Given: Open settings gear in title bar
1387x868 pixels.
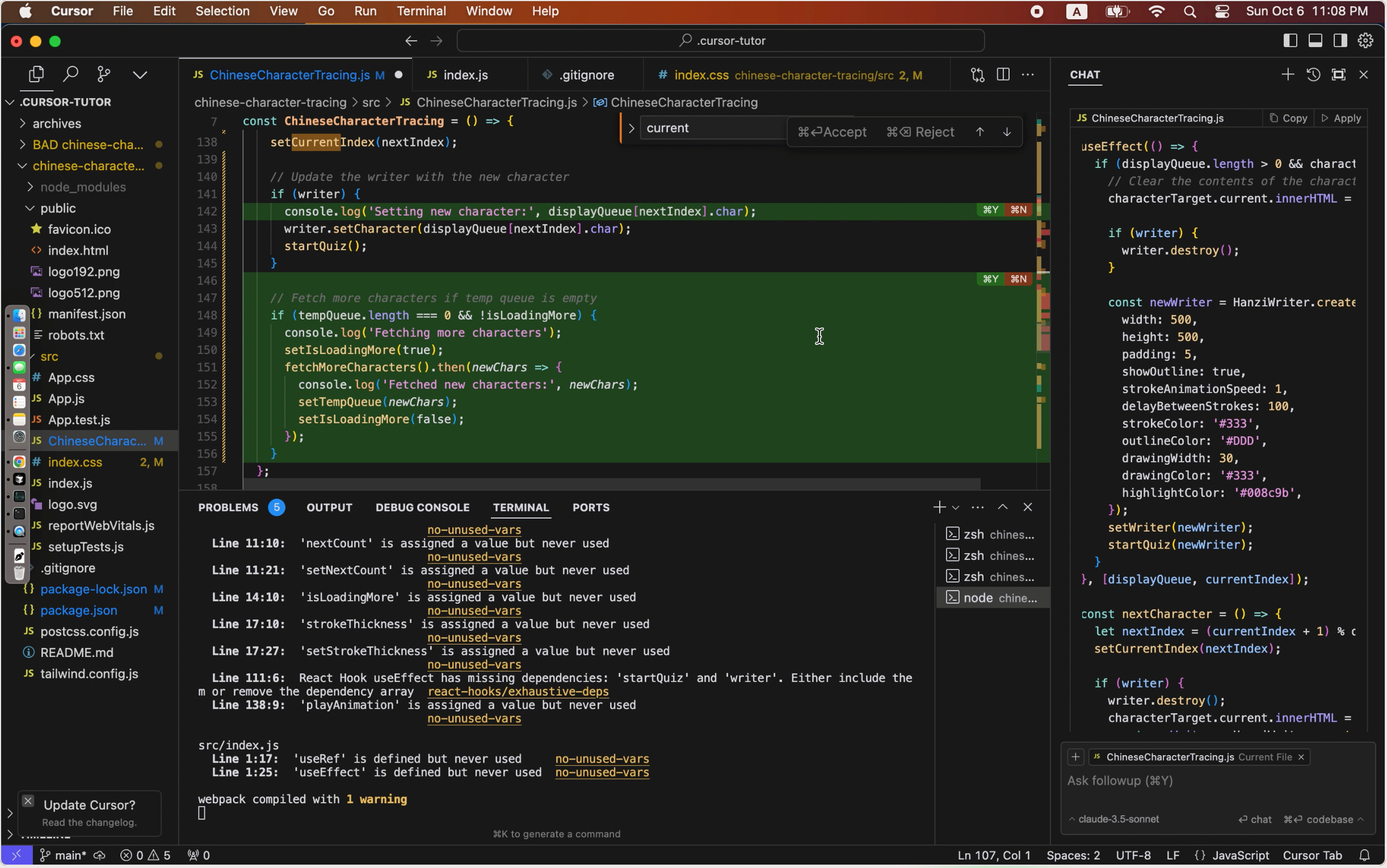Looking at the screenshot, I should point(1365,41).
